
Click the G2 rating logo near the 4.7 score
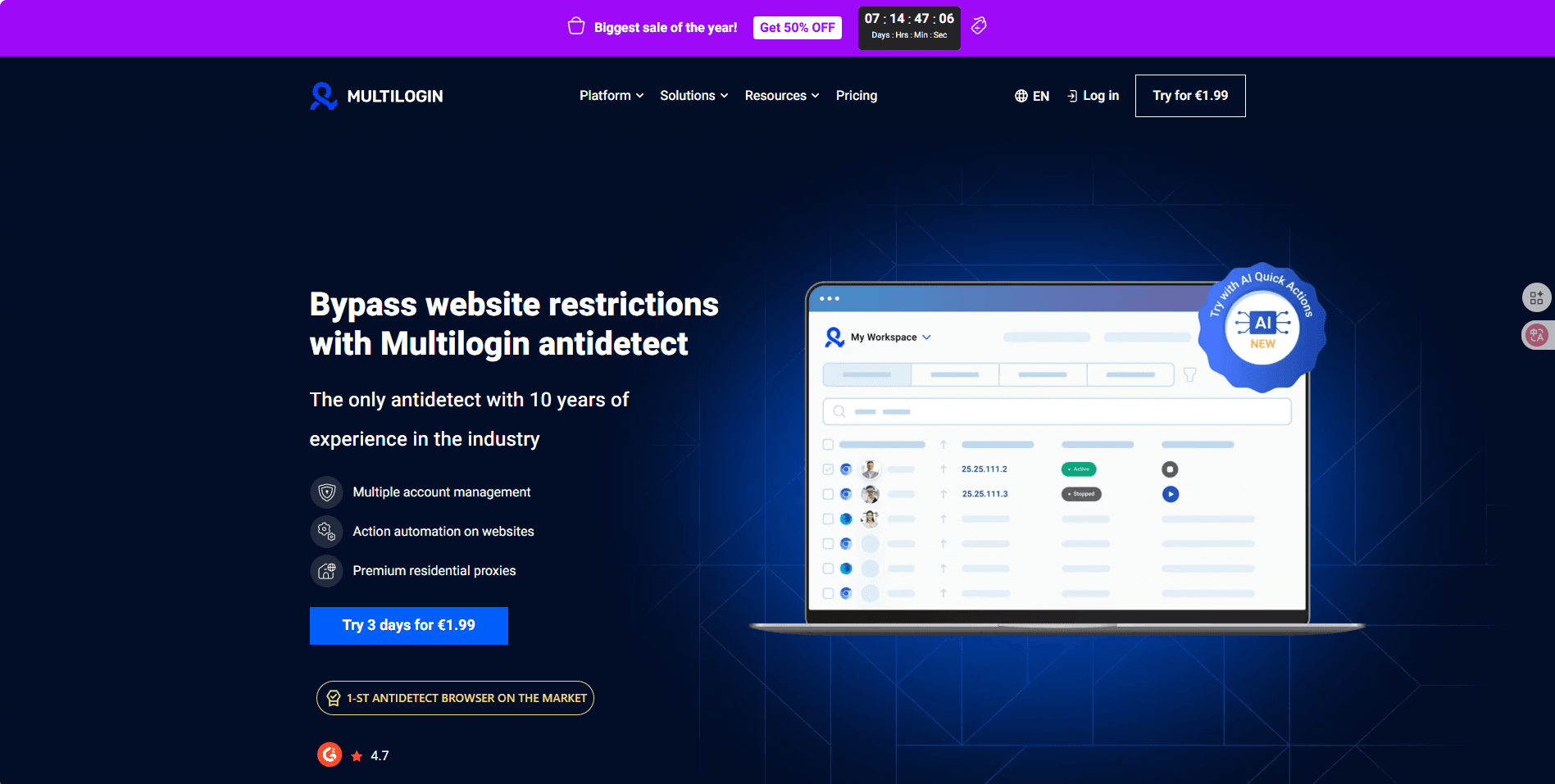[330, 754]
